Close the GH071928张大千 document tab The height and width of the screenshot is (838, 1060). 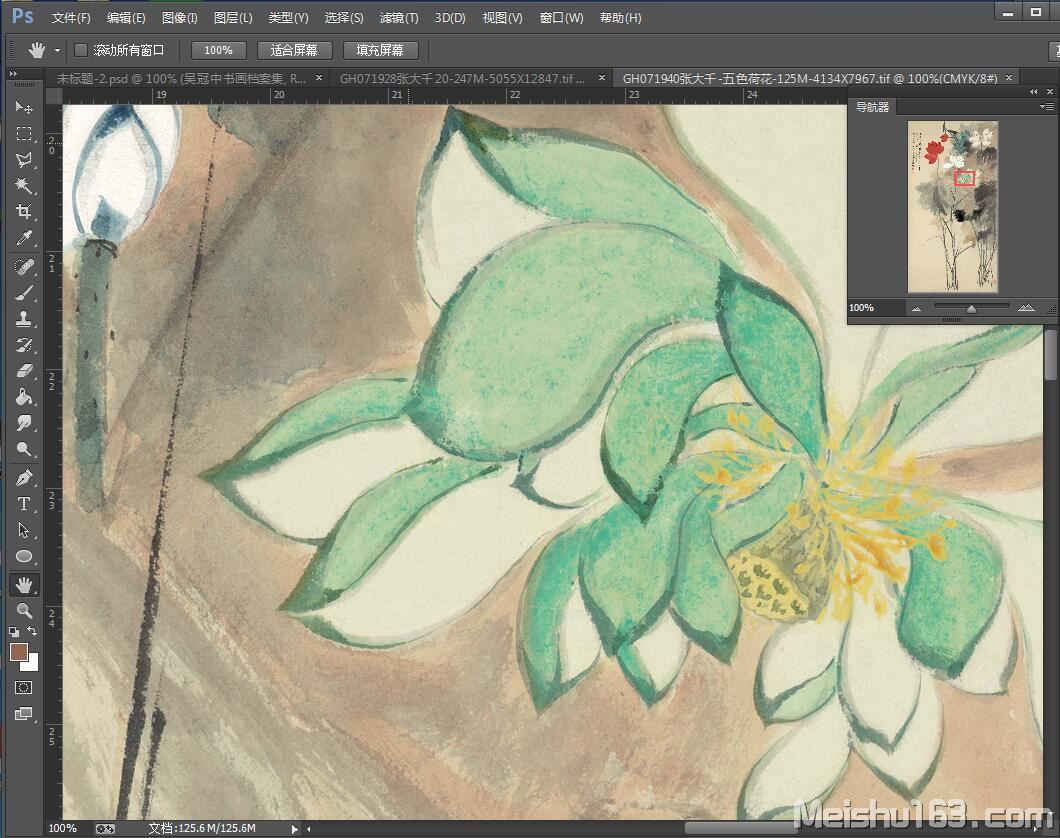(x=602, y=78)
